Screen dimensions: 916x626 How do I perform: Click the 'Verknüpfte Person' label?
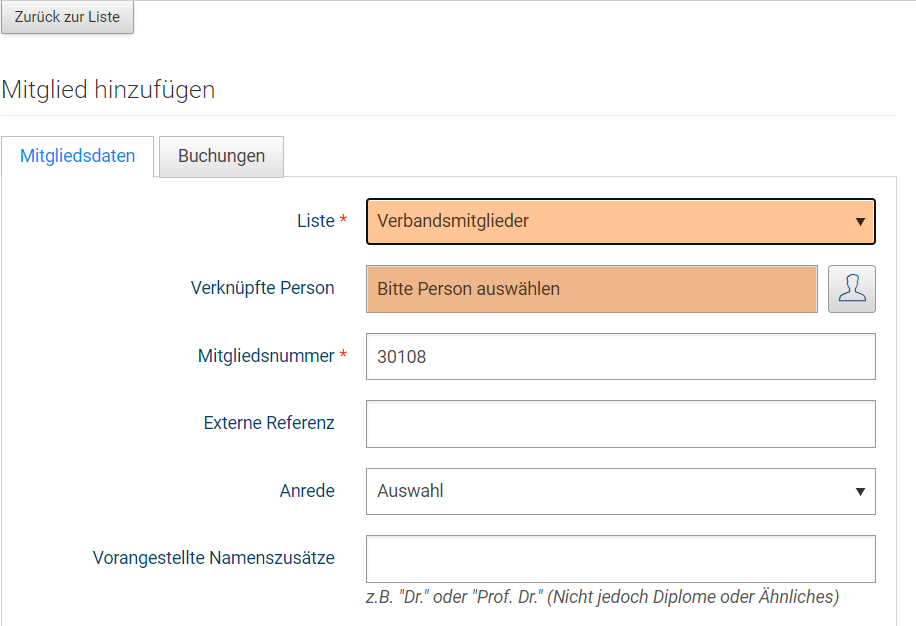coord(262,288)
